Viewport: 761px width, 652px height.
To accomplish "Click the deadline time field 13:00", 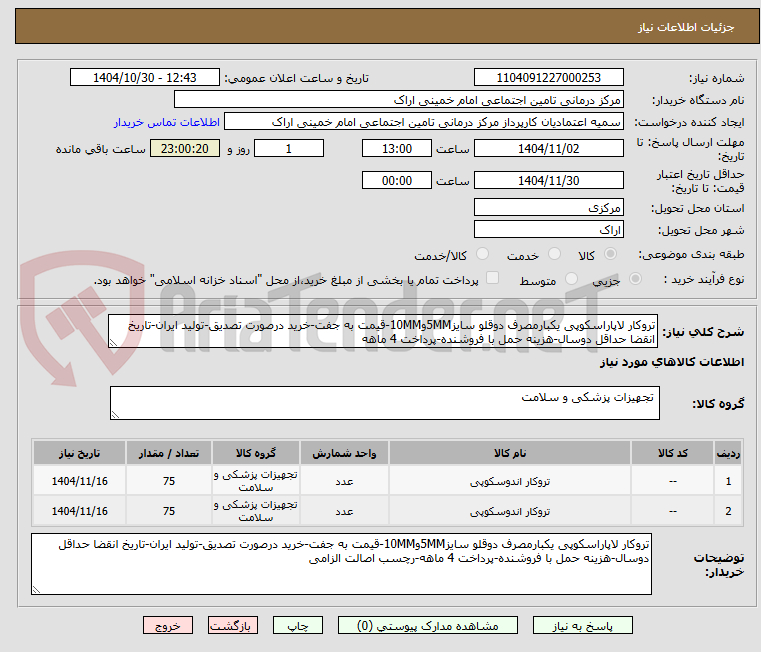I will point(397,148).
